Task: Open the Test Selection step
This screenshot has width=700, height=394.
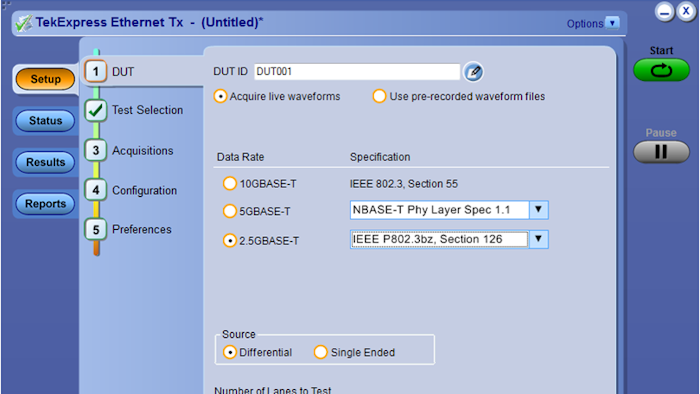Action: point(147,110)
